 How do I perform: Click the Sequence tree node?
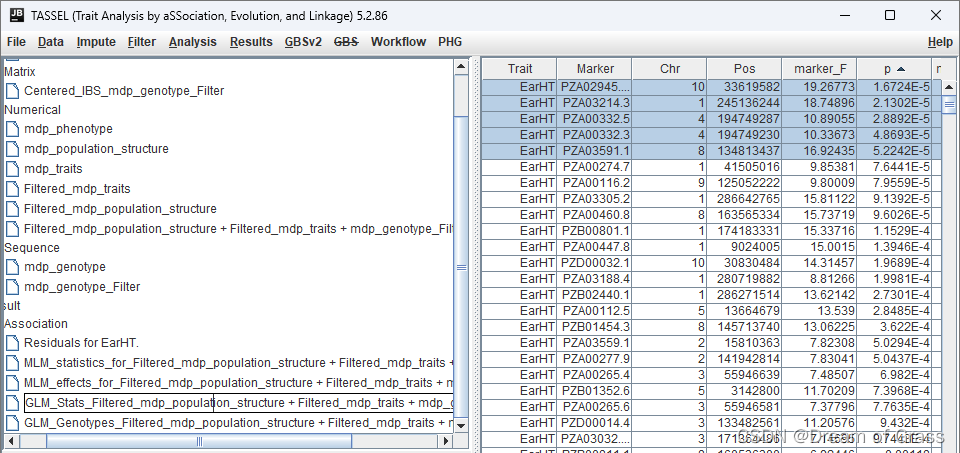click(32, 248)
